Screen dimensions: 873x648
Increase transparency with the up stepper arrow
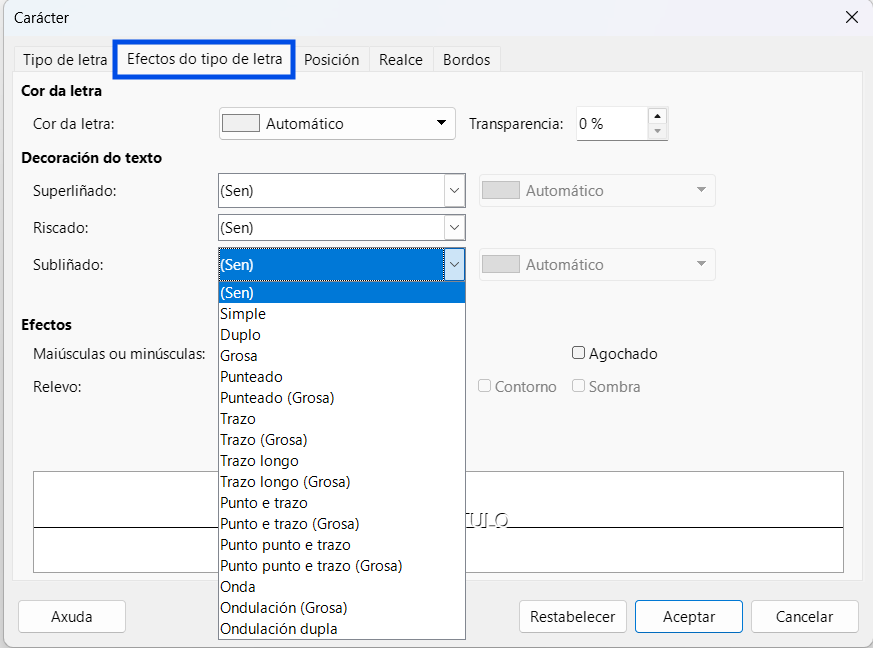point(658,116)
